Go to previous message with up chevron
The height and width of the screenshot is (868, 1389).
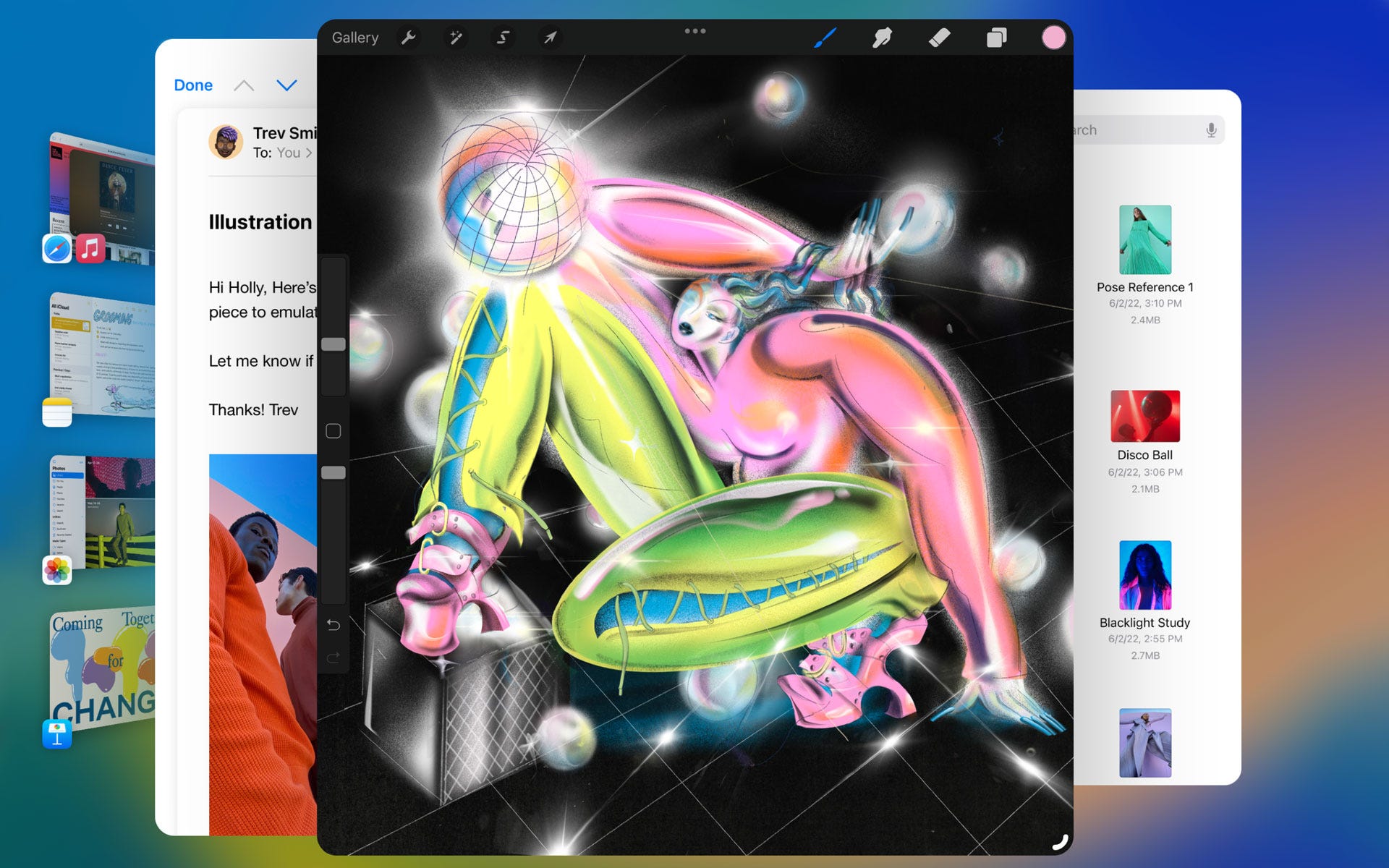click(x=244, y=85)
